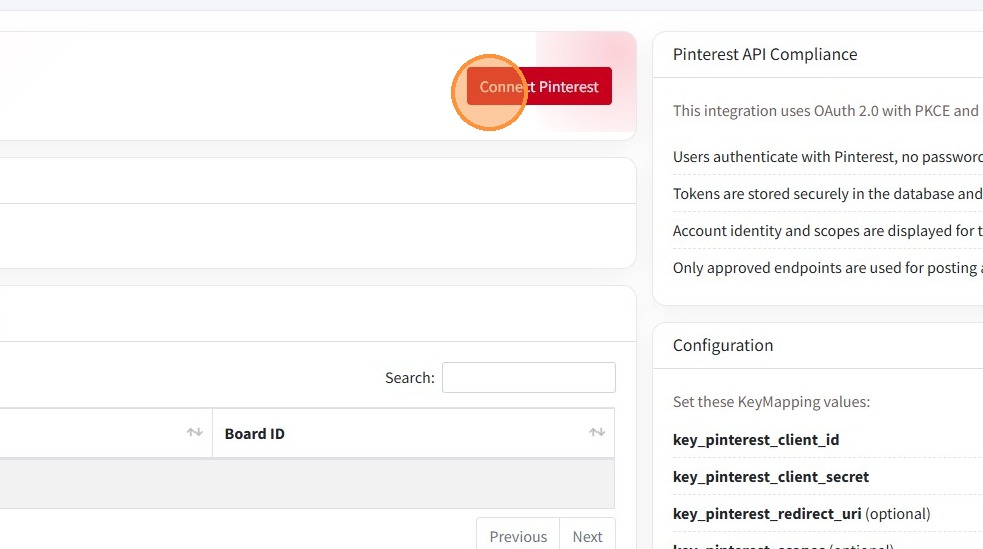Screen dimensions: 983x549
Task: Click the 'Account identity and scopes' line
Action: point(827,231)
